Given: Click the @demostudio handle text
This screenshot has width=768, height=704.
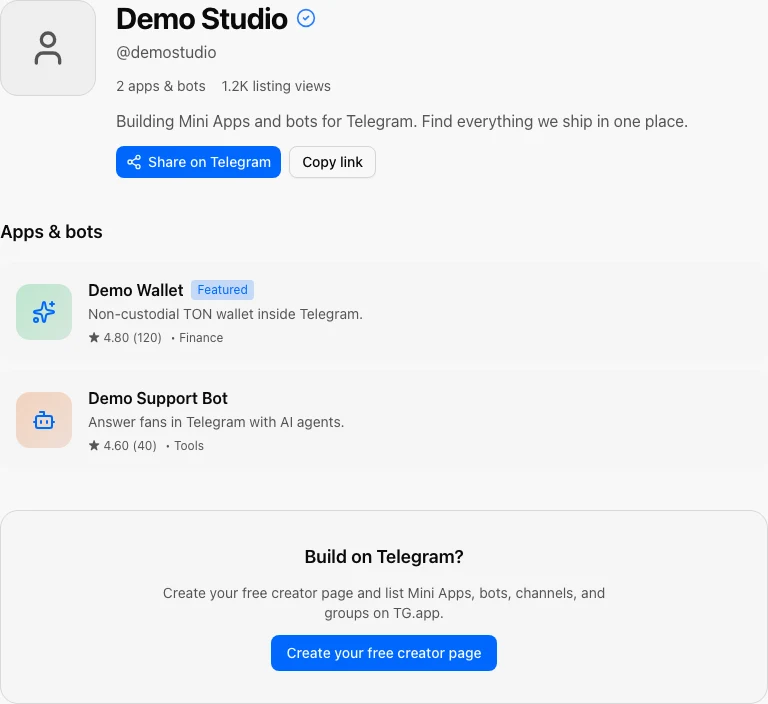Looking at the screenshot, I should point(166,52).
